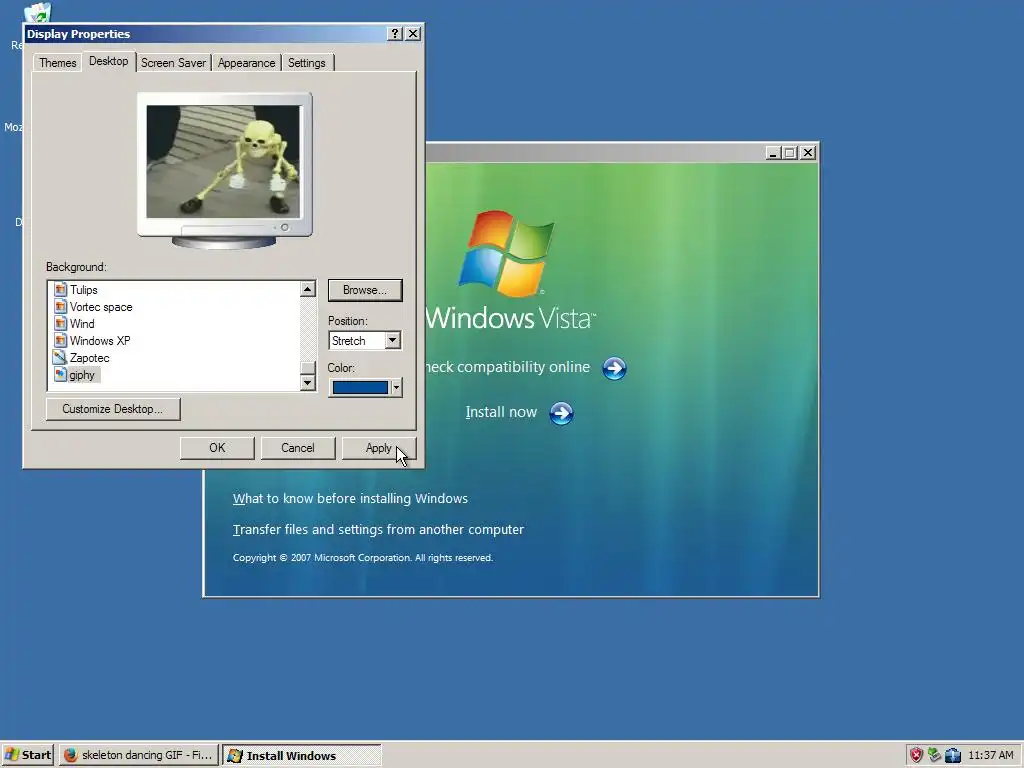Click the Wind wallpaper icon
The height and width of the screenshot is (768, 1024).
61,323
